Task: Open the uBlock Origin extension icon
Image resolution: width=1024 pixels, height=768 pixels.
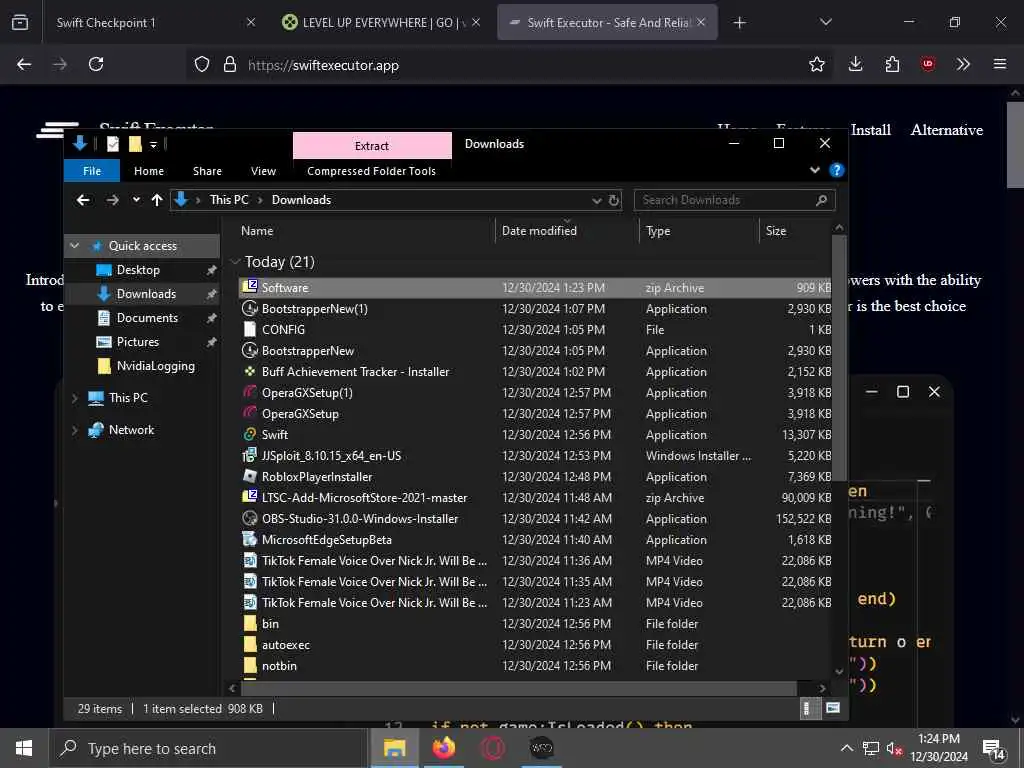Action: (928, 64)
